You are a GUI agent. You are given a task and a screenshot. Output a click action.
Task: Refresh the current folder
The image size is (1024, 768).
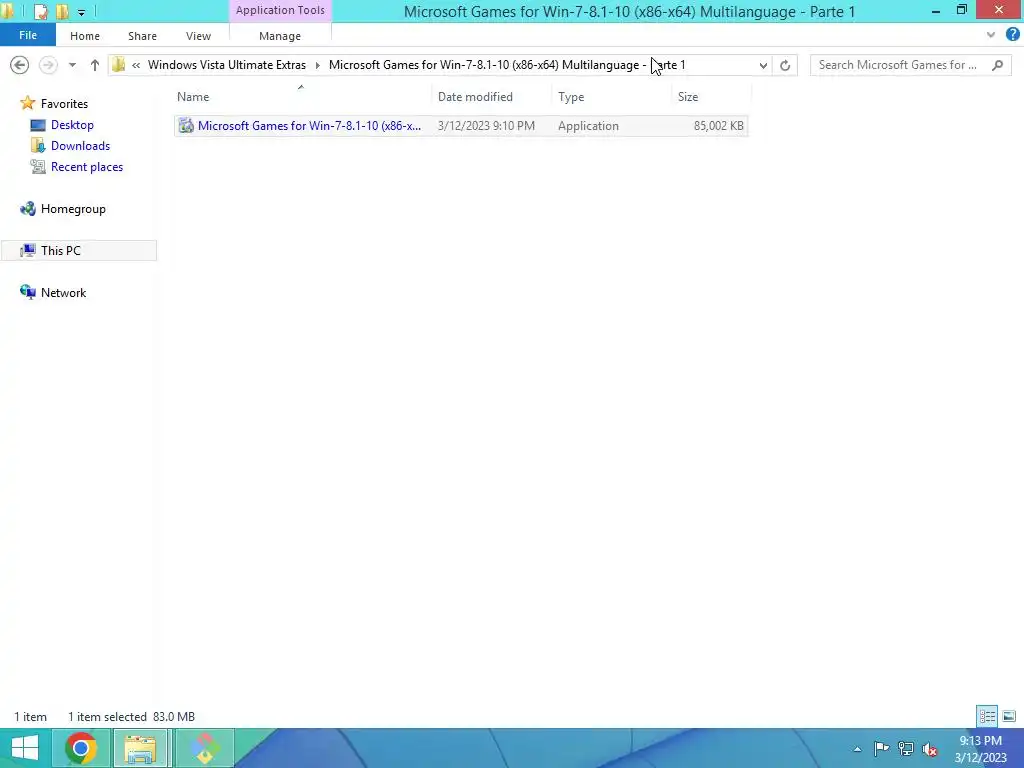(785, 65)
